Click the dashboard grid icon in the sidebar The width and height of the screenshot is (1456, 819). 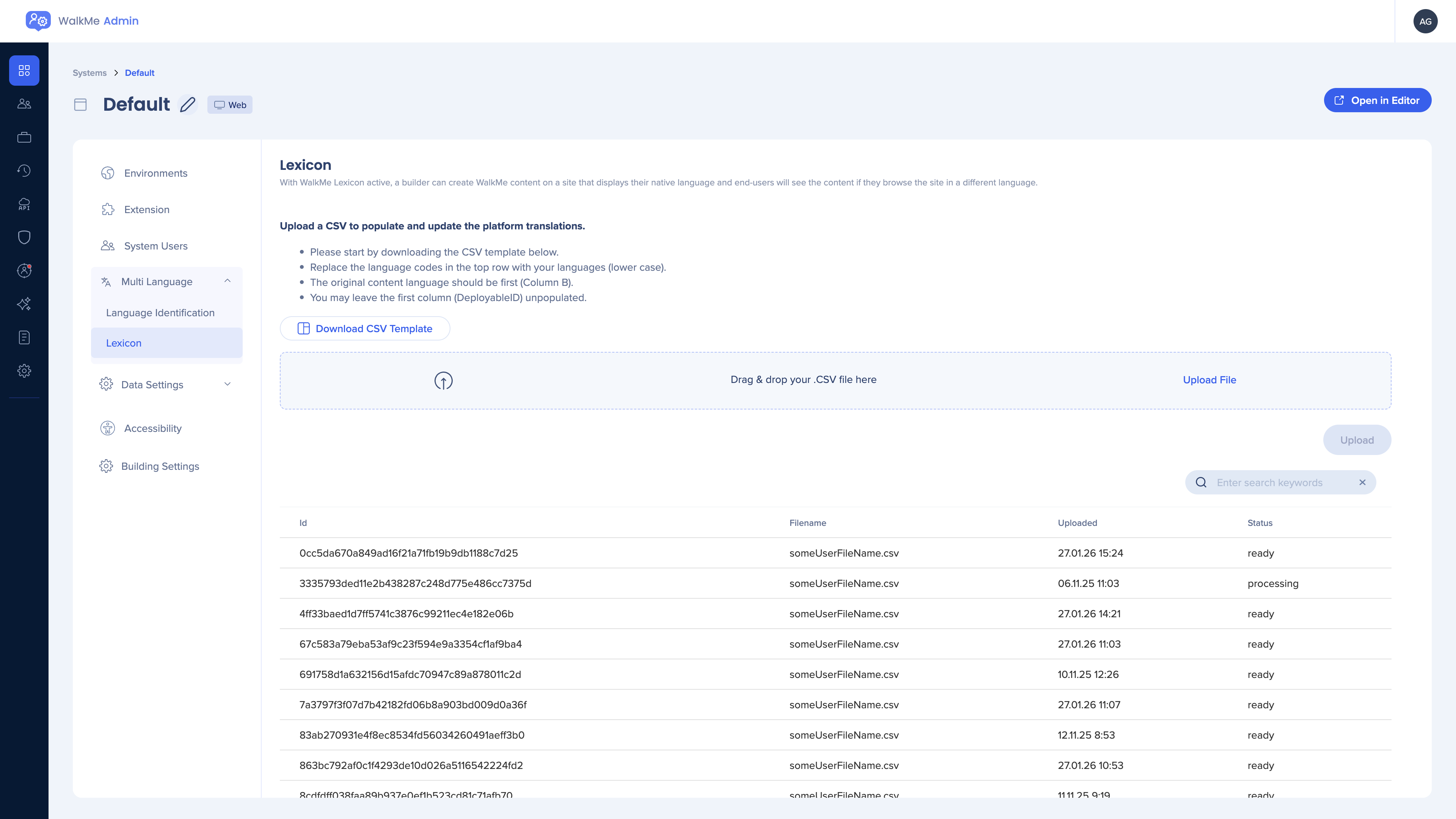pos(24,71)
